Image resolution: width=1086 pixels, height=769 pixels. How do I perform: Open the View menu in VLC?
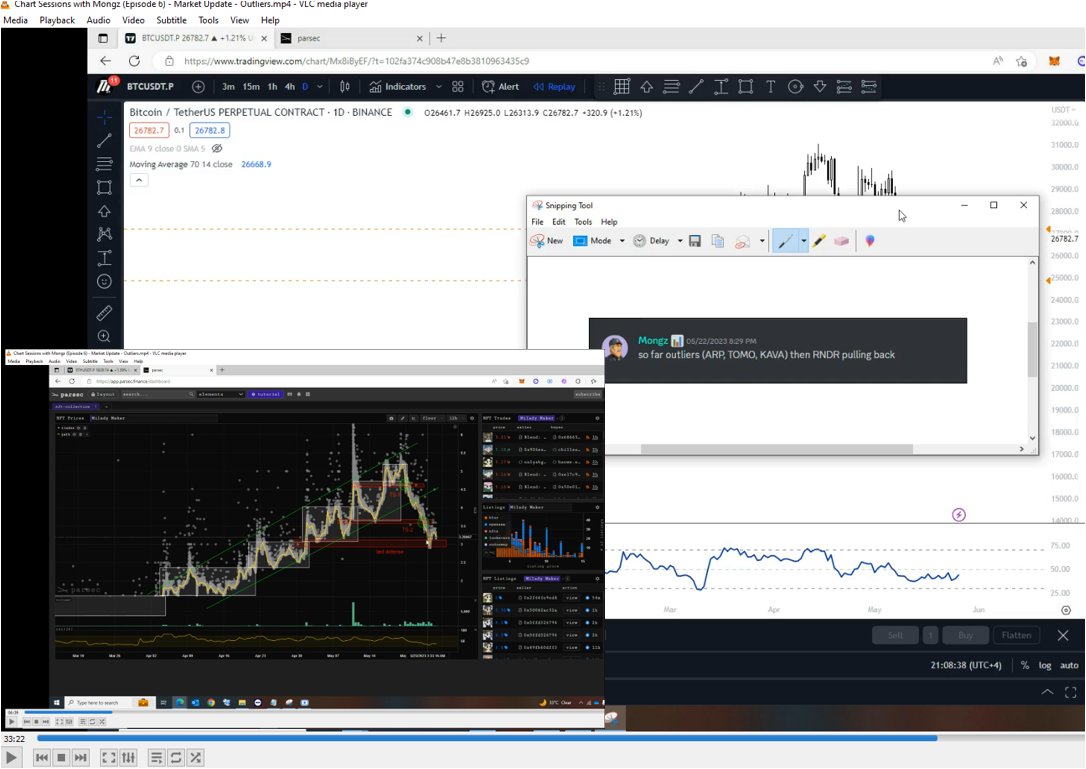pyautogui.click(x=240, y=20)
